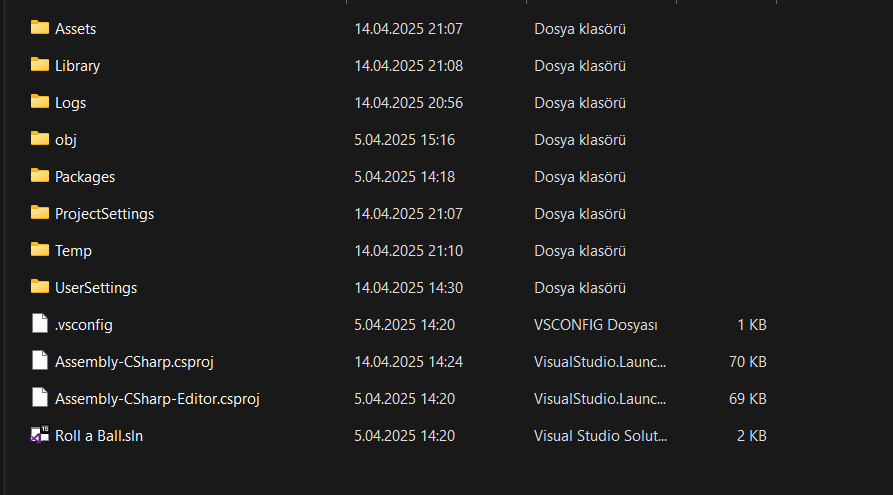893x495 pixels.
Task: Click the ProjectSettings folder name label
Action: [x=104, y=214]
